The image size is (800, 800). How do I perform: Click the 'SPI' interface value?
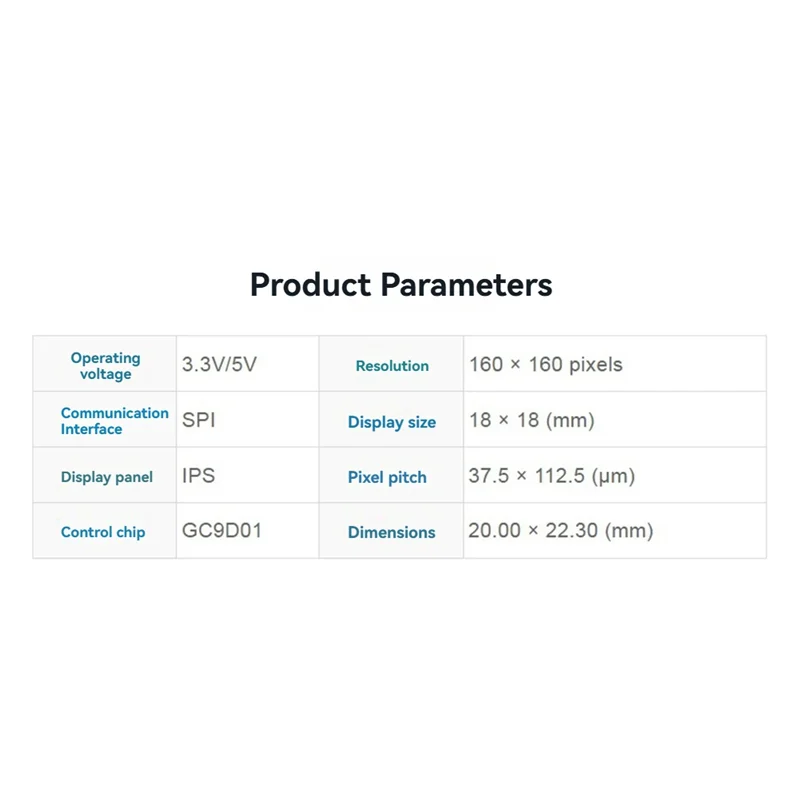click(198, 420)
